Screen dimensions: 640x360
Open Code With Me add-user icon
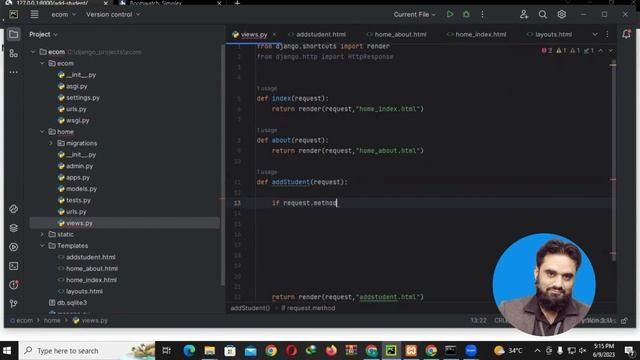524,14
